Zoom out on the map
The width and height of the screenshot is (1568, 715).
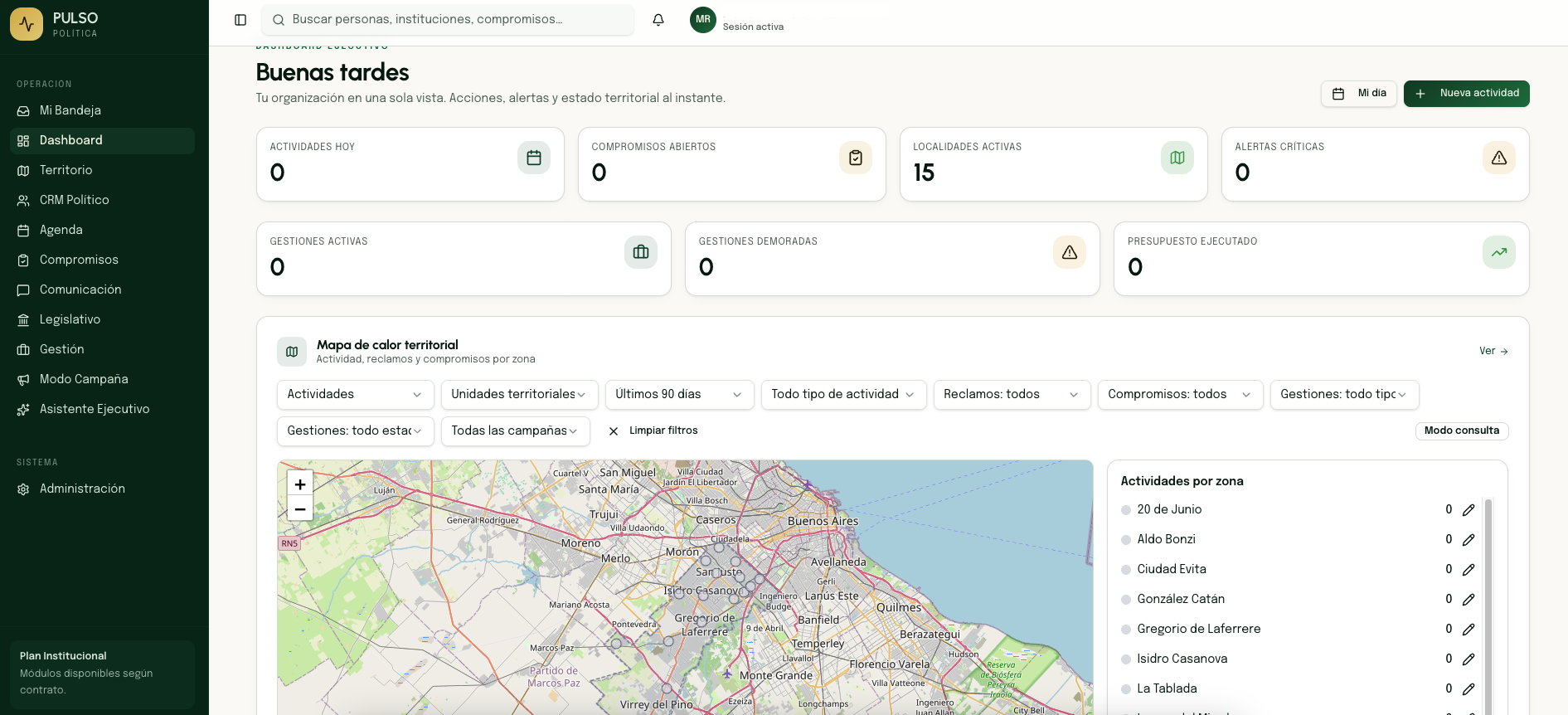point(300,508)
